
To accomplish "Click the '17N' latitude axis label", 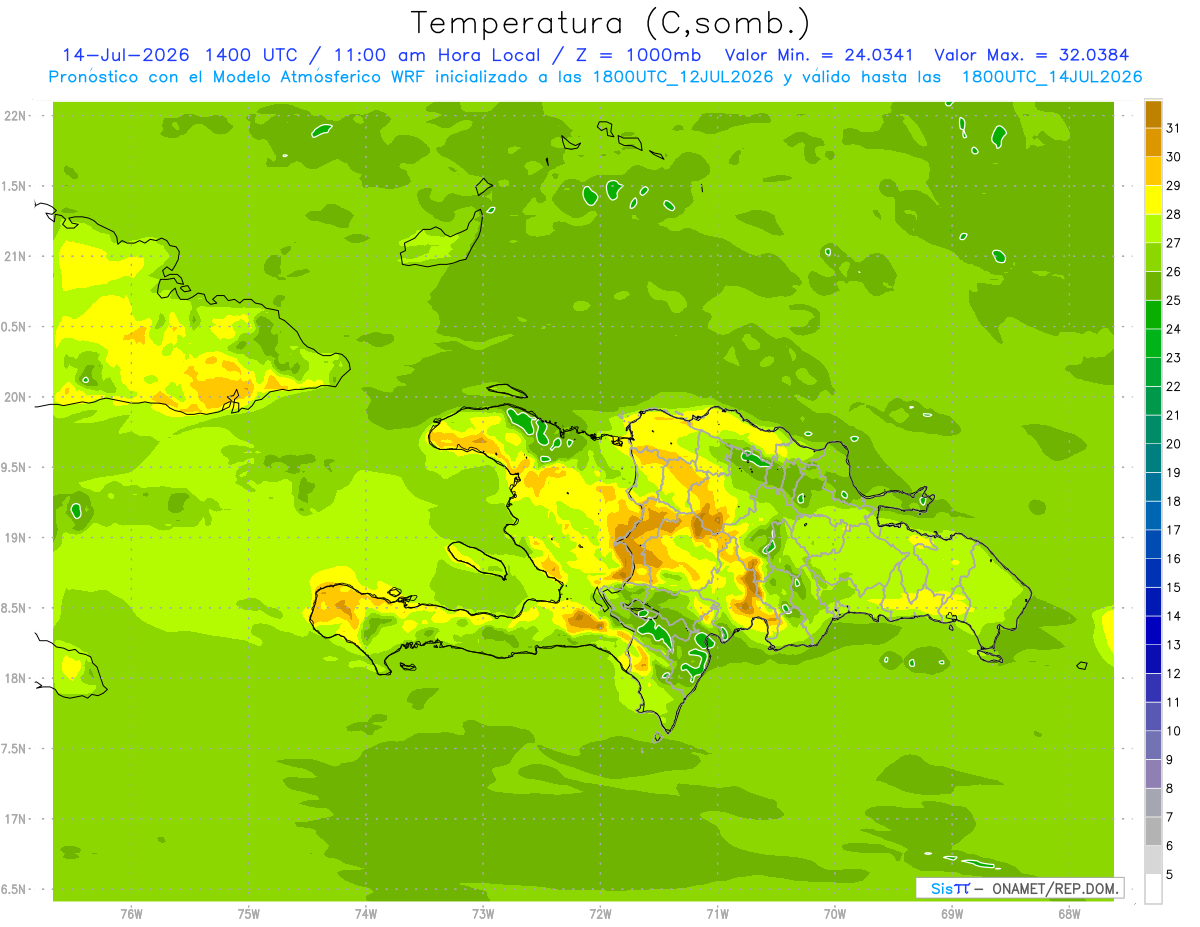I will (x=16, y=820).
